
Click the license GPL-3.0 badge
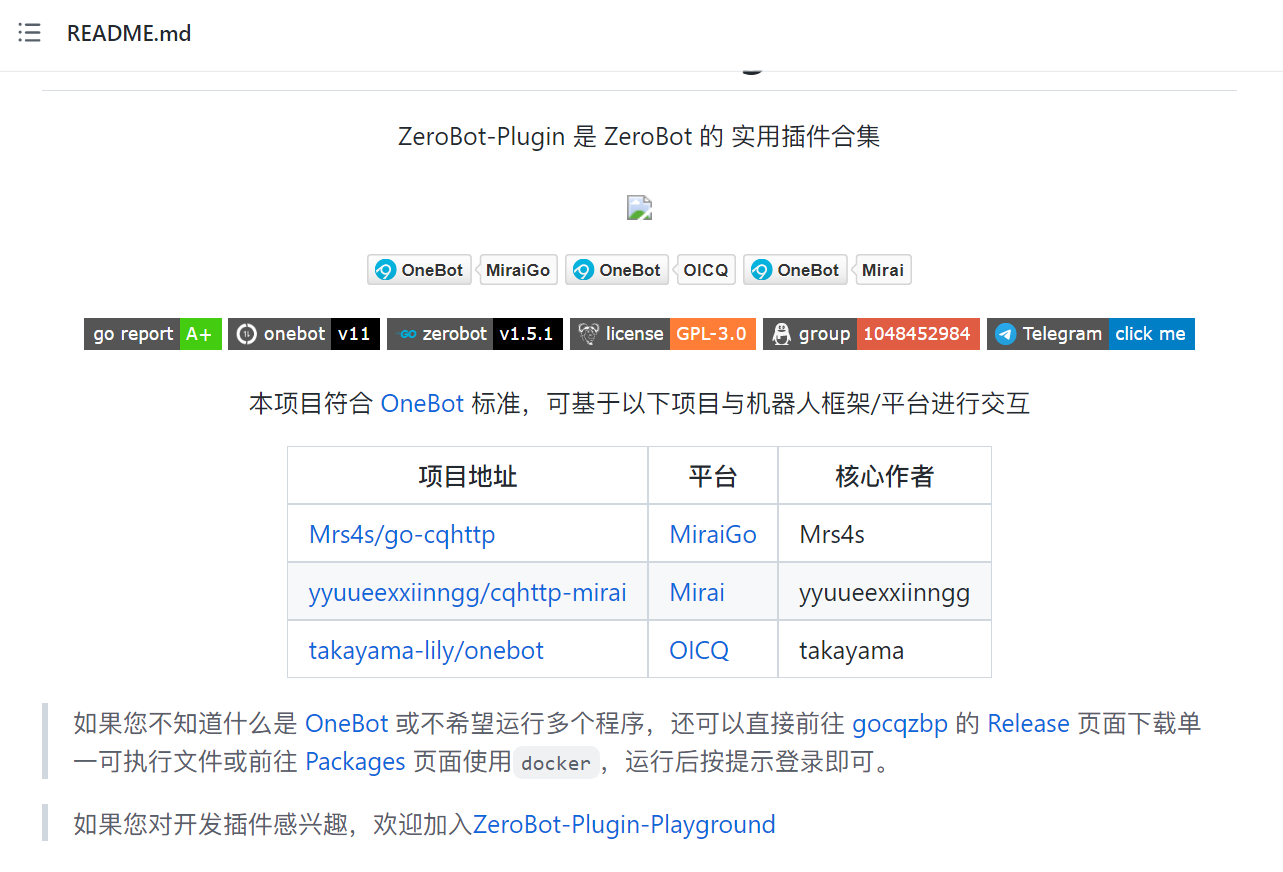click(662, 333)
